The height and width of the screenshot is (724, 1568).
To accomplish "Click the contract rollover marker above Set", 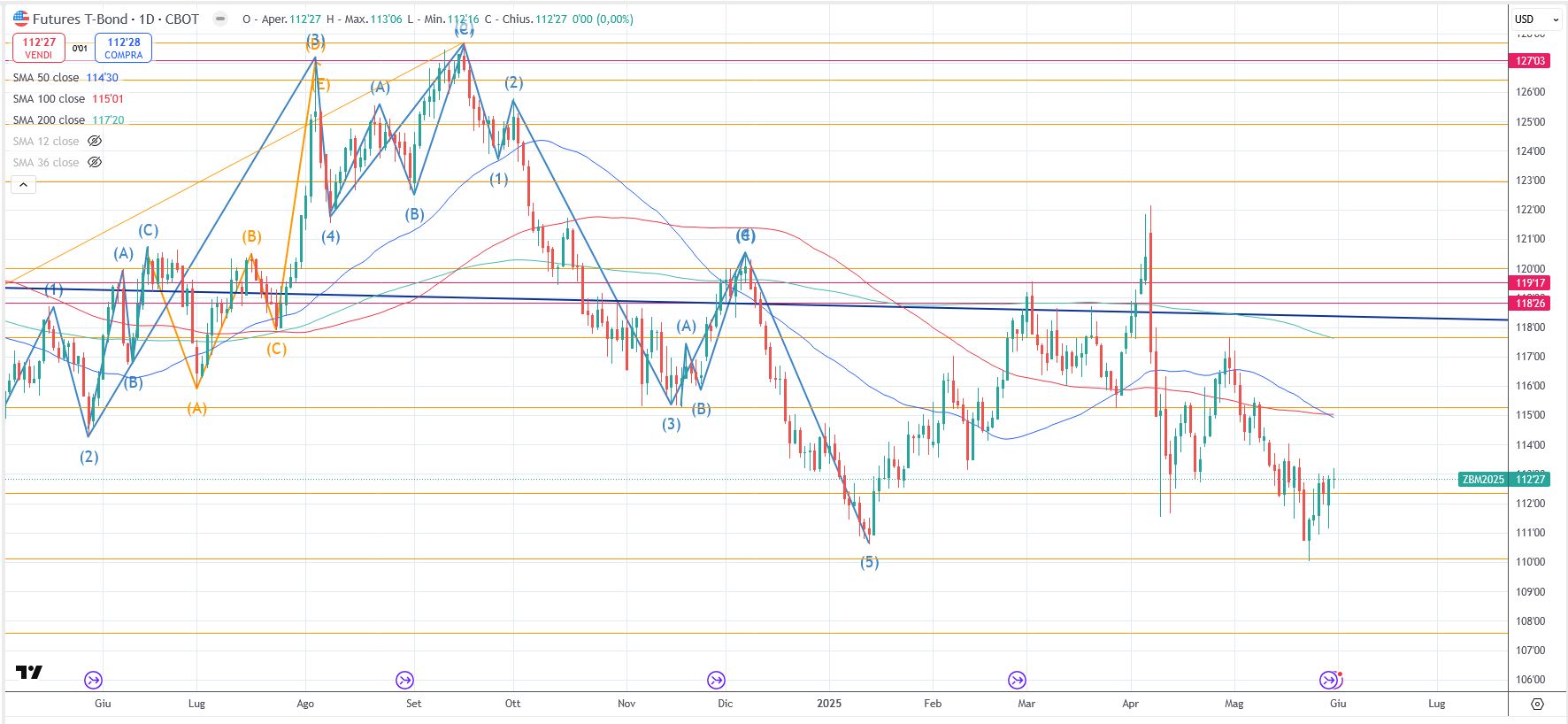I will pyautogui.click(x=404, y=680).
